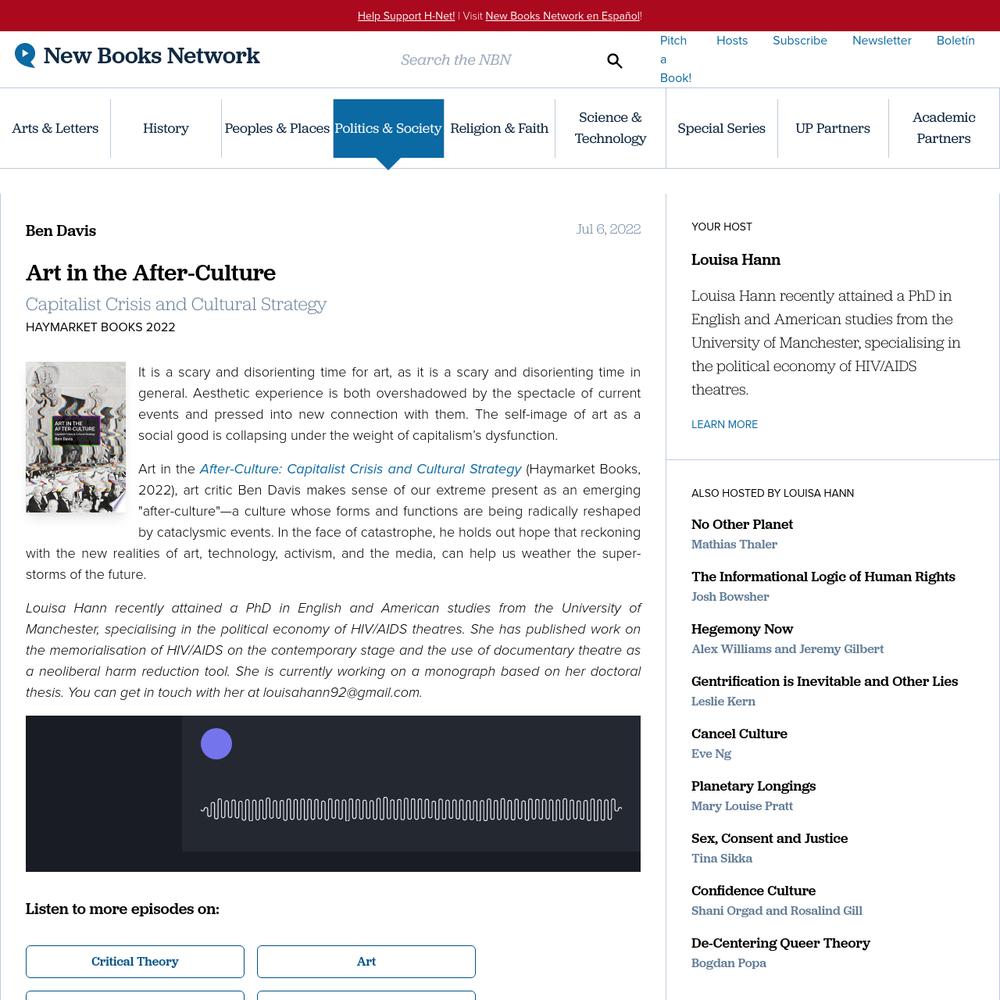Click author Eve Ng
The height and width of the screenshot is (1000, 1000).
tap(711, 753)
